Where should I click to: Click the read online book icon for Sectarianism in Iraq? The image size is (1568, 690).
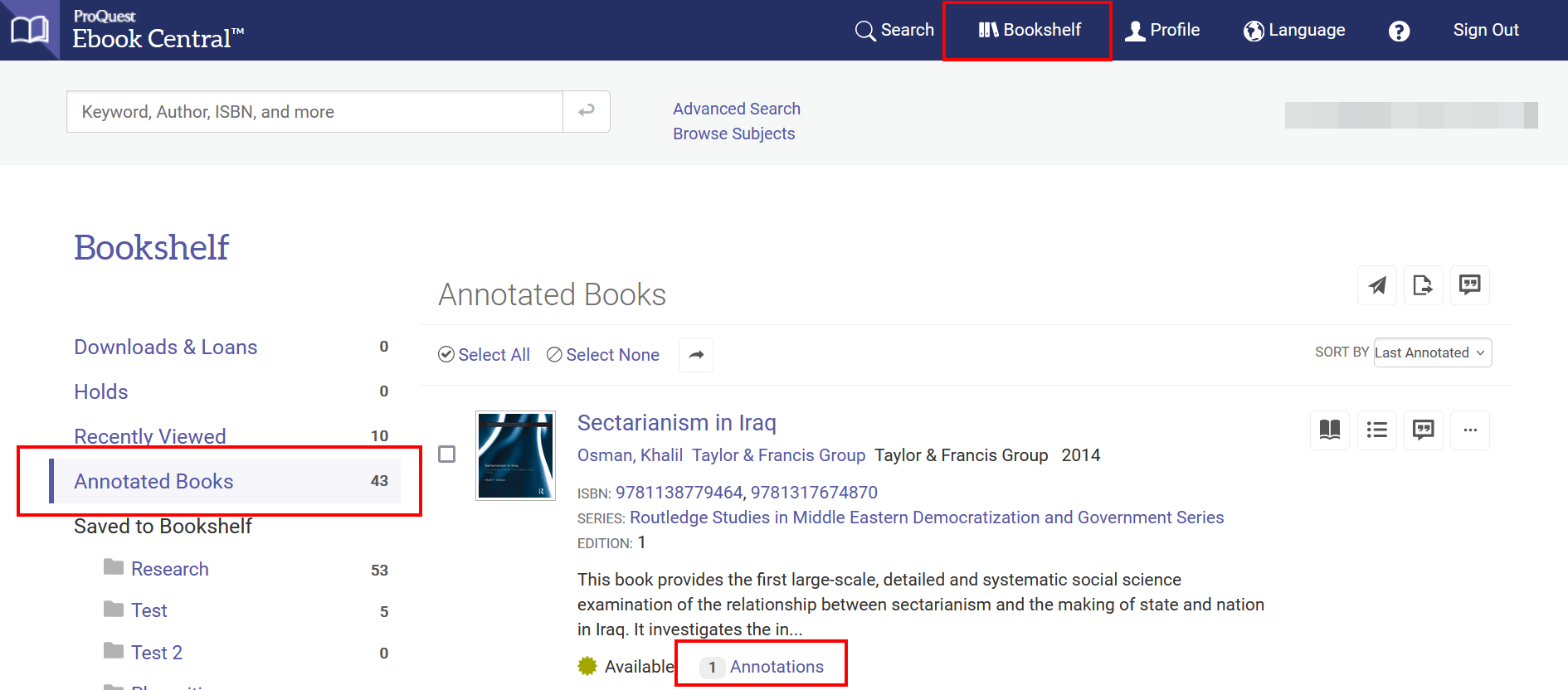[1330, 430]
